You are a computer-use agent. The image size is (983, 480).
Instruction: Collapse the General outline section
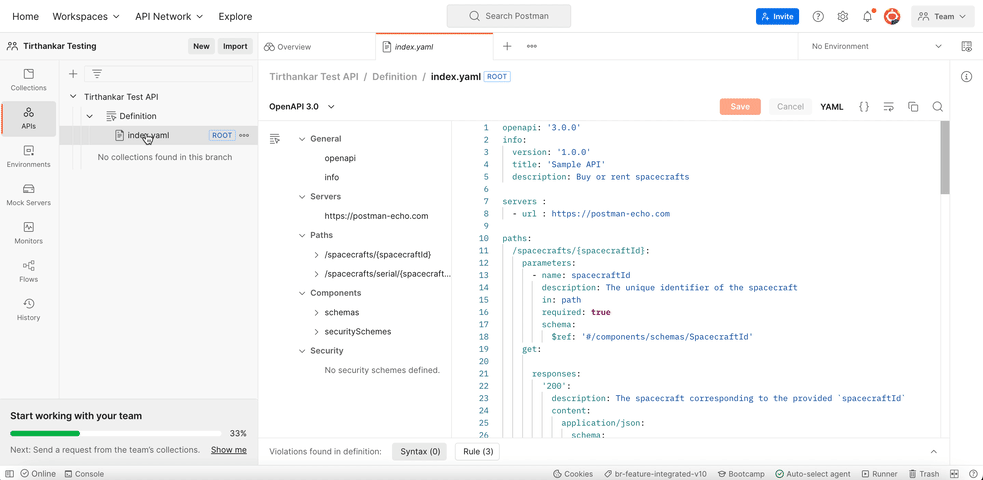point(302,139)
